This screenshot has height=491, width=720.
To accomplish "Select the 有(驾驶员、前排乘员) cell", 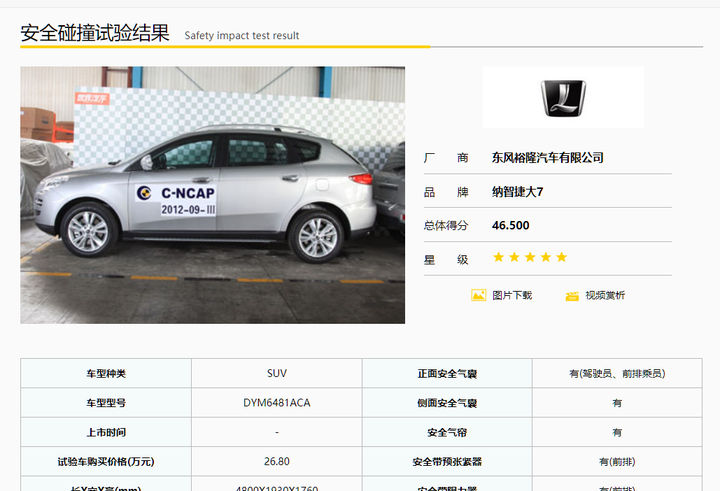I will point(617,373).
